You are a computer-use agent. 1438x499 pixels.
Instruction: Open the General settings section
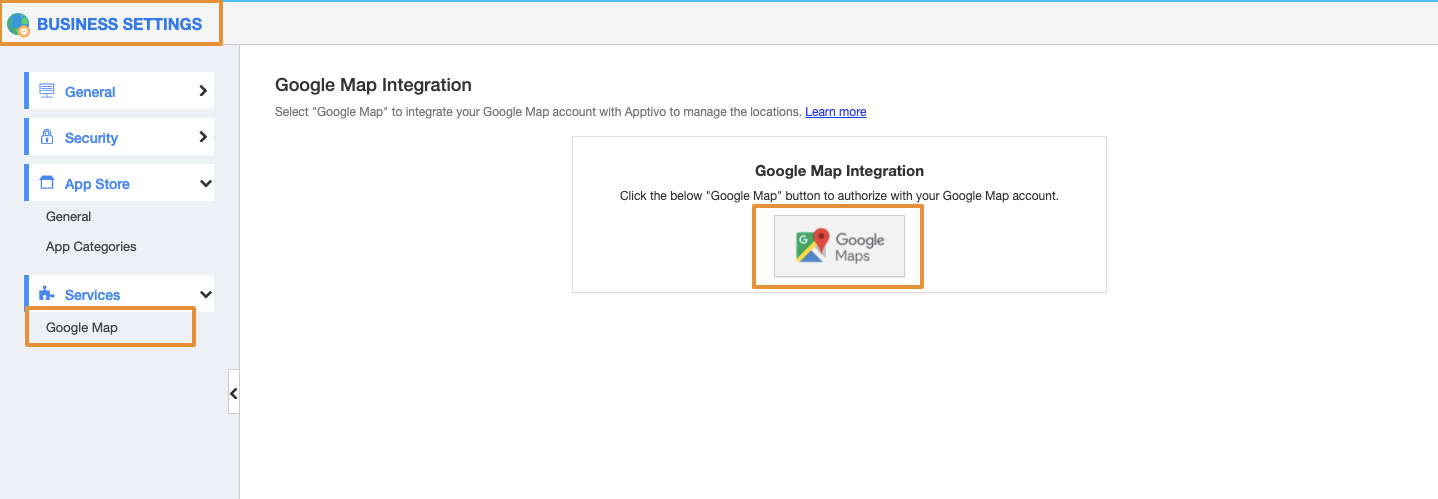coord(90,92)
